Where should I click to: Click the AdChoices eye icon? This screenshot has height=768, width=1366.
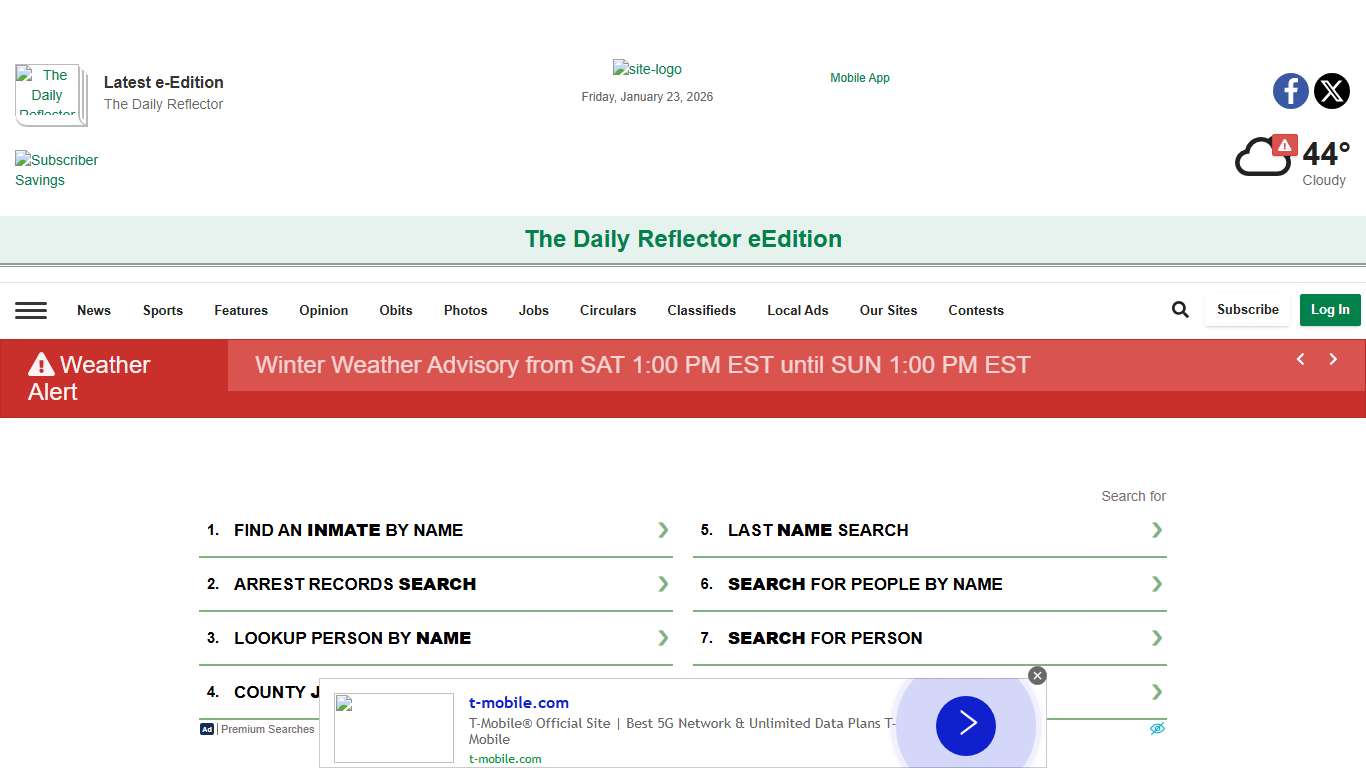point(1157,729)
